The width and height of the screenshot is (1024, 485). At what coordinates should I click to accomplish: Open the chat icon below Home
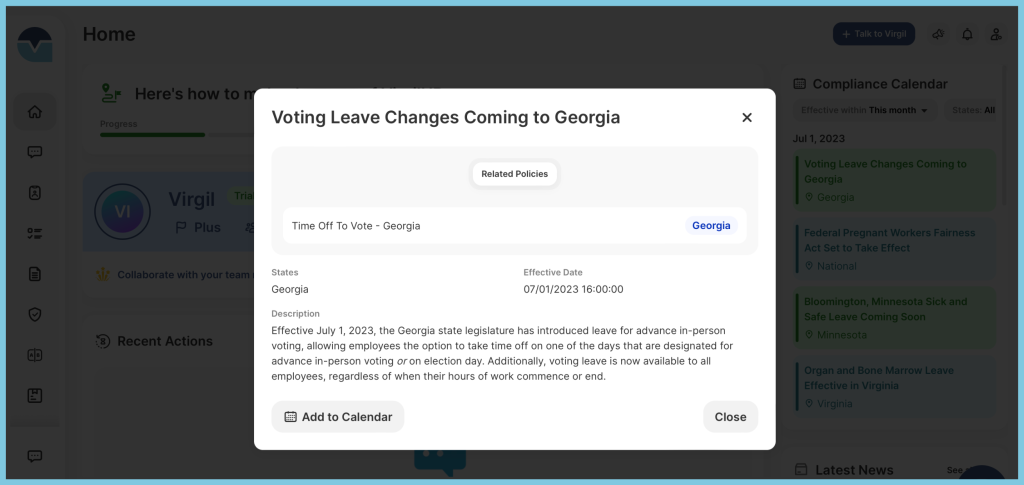click(x=35, y=152)
